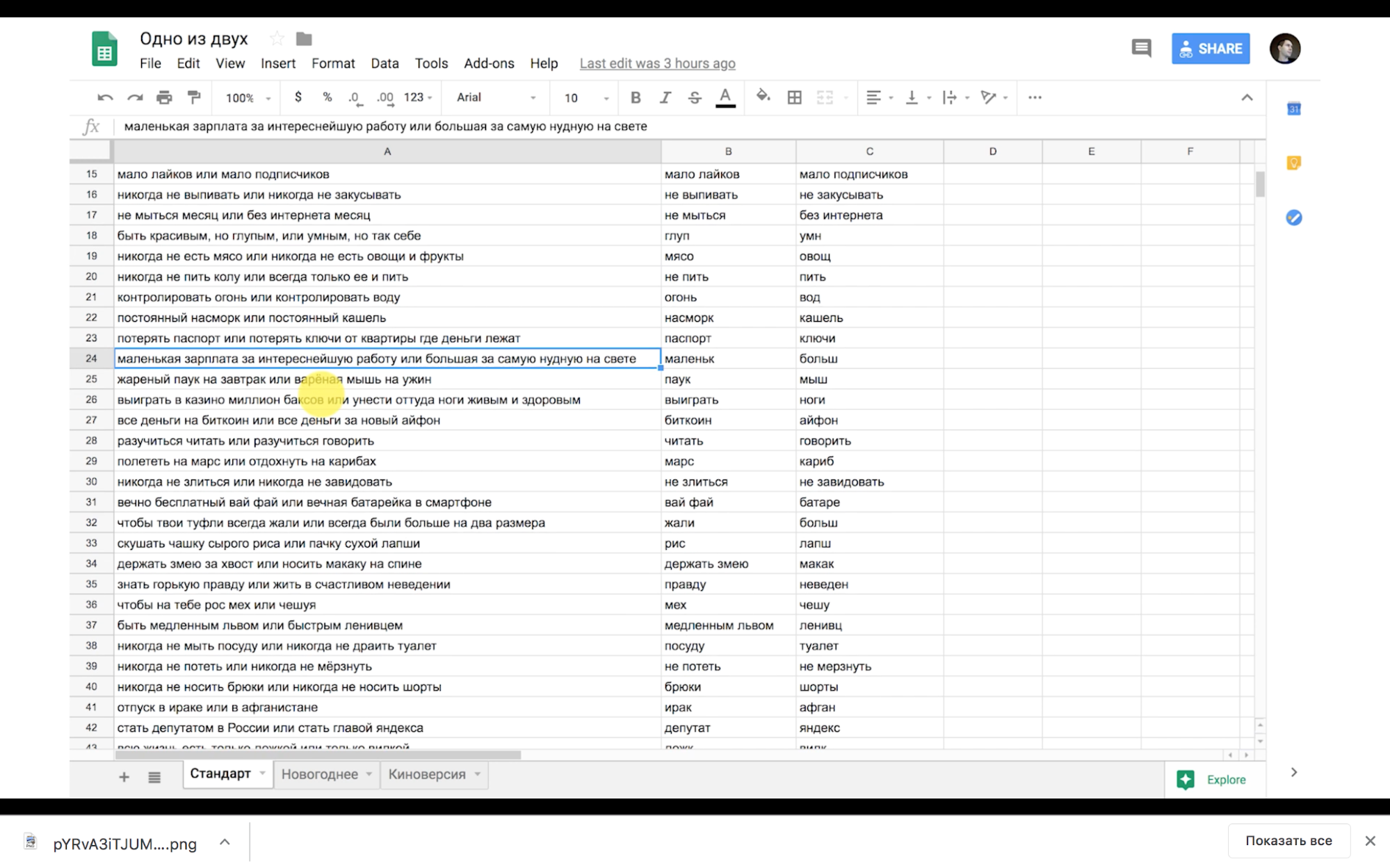Screen dimensions: 1390x868
Task: Expand the Arial font dropdown
Action: [x=496, y=98]
